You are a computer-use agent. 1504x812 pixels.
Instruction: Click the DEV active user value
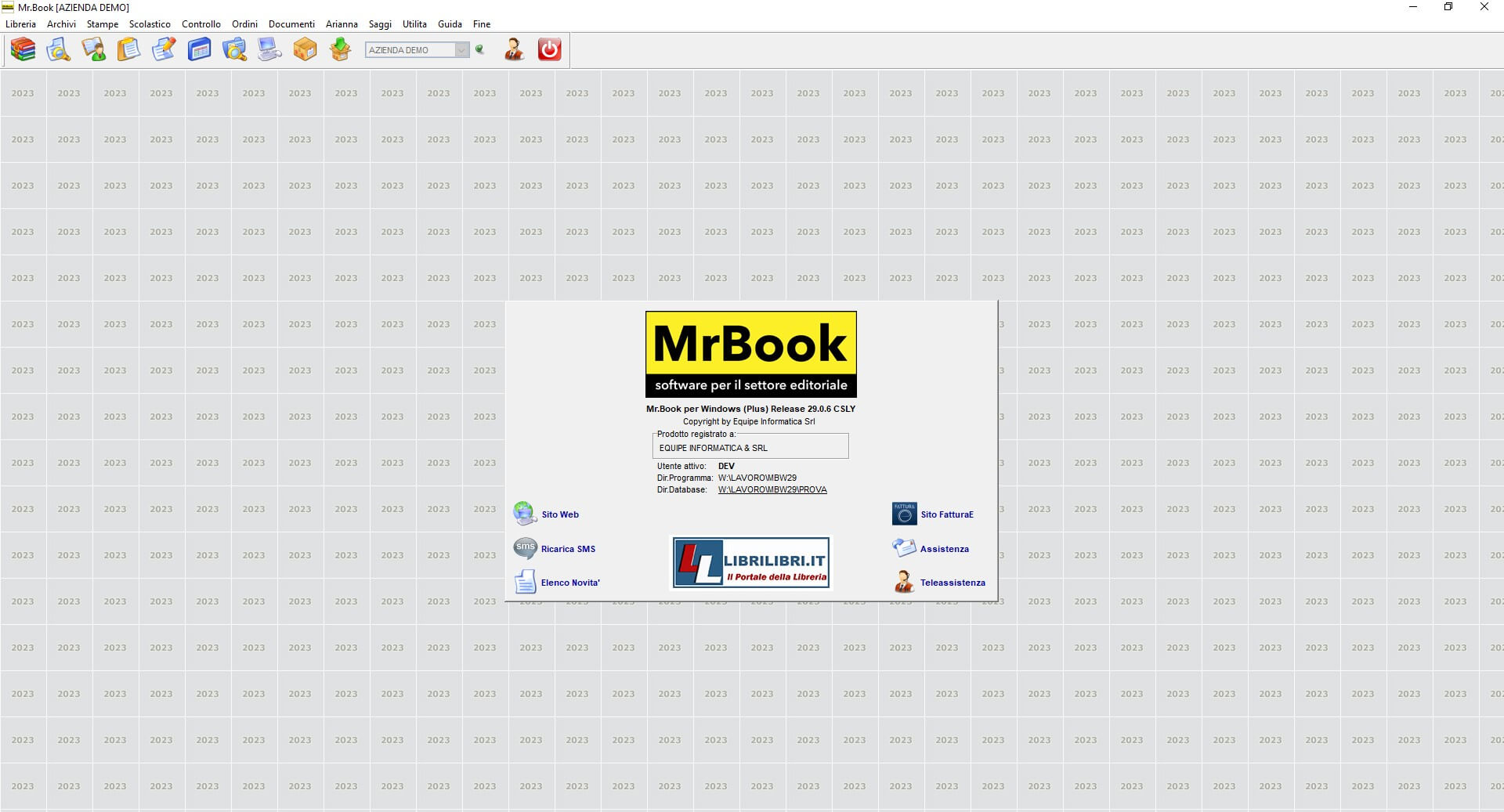[726, 466]
